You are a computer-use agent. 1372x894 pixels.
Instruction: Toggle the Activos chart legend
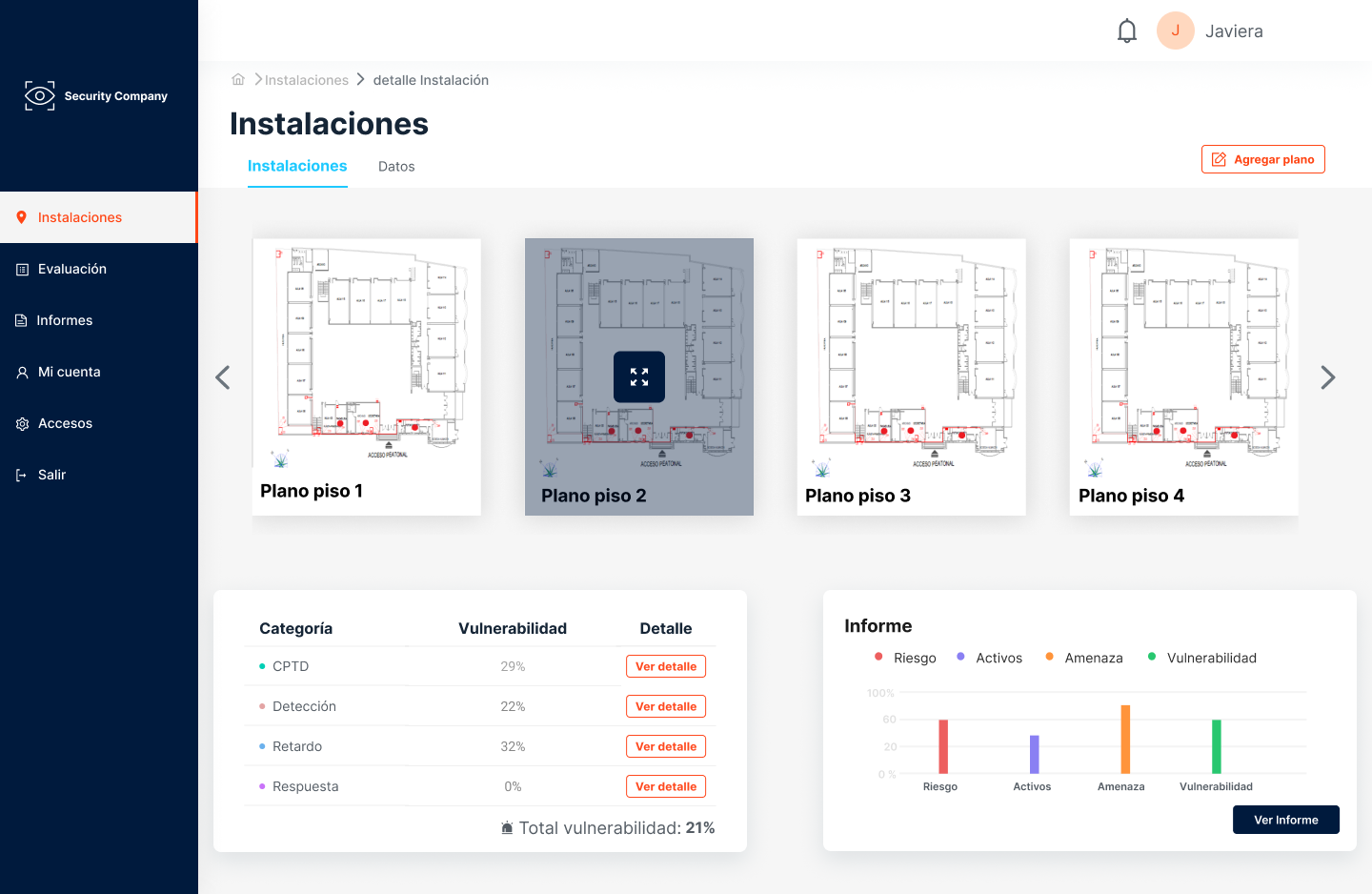pyautogui.click(x=989, y=658)
